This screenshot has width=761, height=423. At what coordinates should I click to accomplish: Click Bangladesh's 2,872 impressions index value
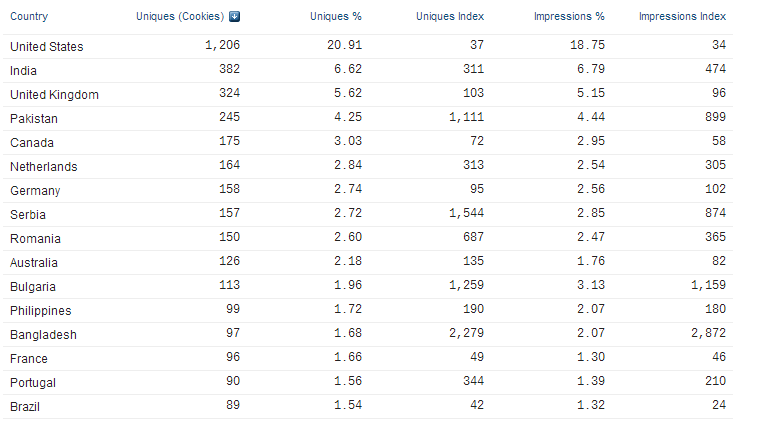pyautogui.click(x=709, y=333)
